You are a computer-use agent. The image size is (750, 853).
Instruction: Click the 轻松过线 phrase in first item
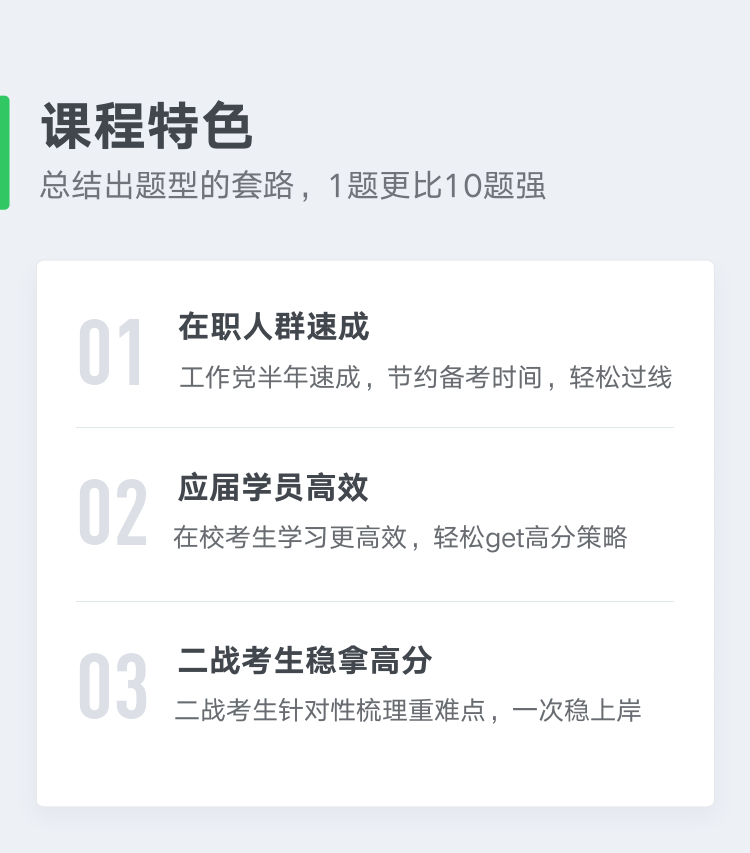621,377
